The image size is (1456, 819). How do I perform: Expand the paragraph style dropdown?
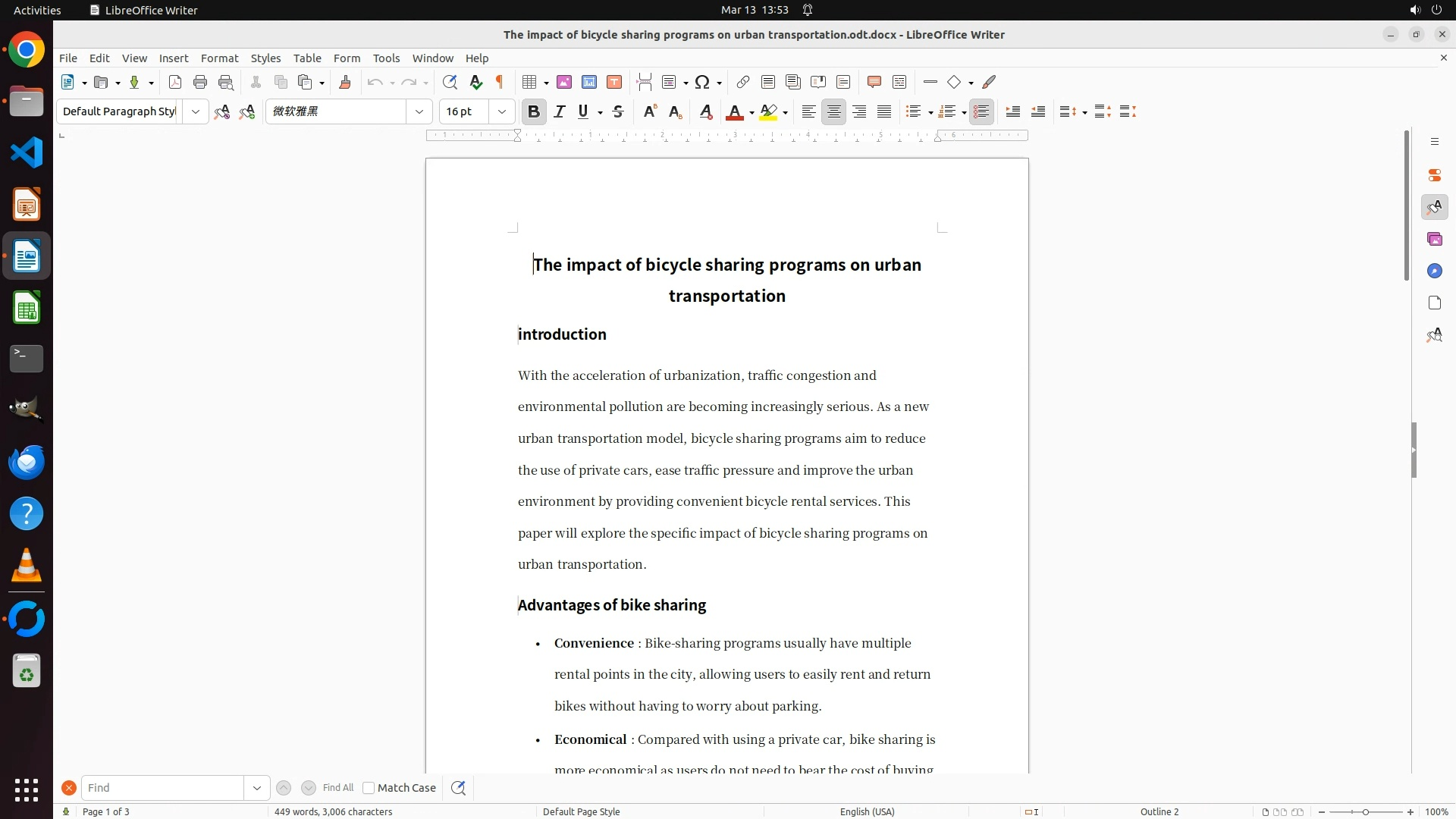[x=196, y=112]
